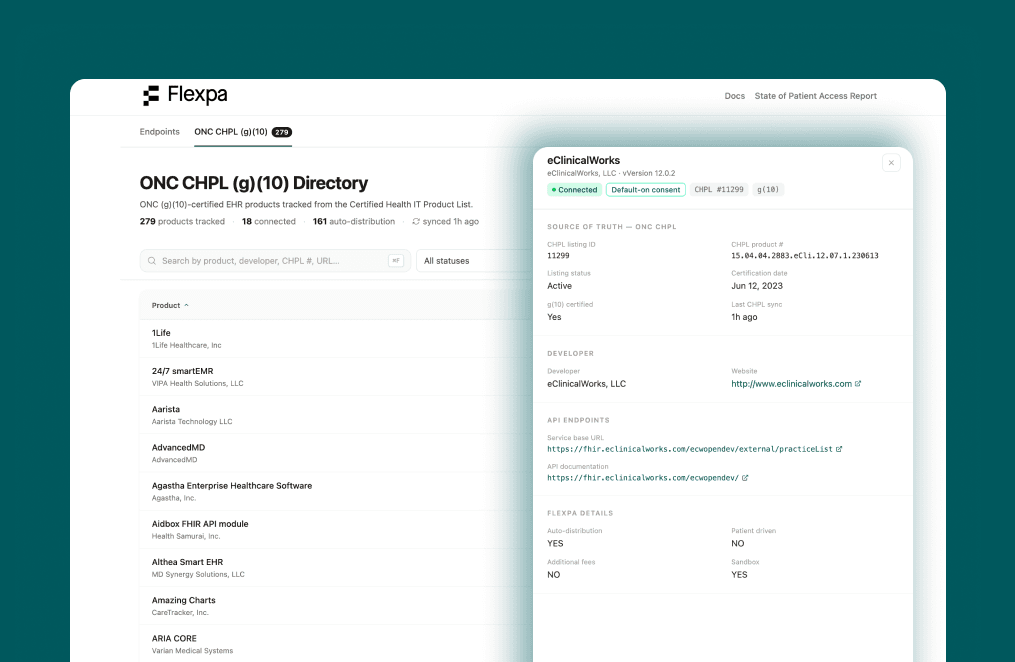
Task: Open the API documentation URL link
Action: pos(643,478)
